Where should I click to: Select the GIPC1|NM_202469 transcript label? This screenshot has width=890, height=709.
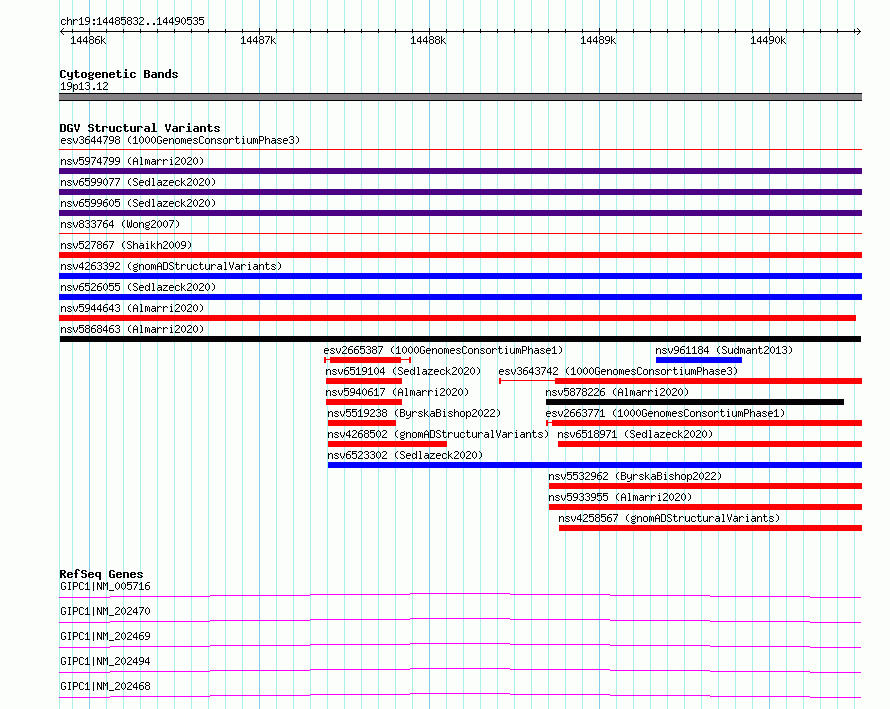point(105,636)
